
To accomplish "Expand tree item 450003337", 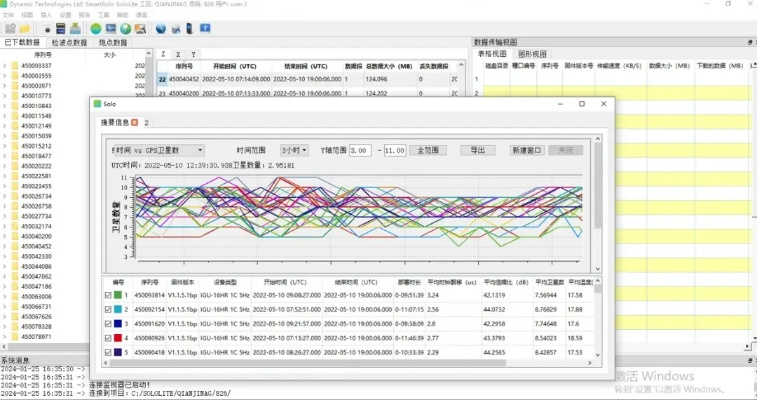I will 5,66.
